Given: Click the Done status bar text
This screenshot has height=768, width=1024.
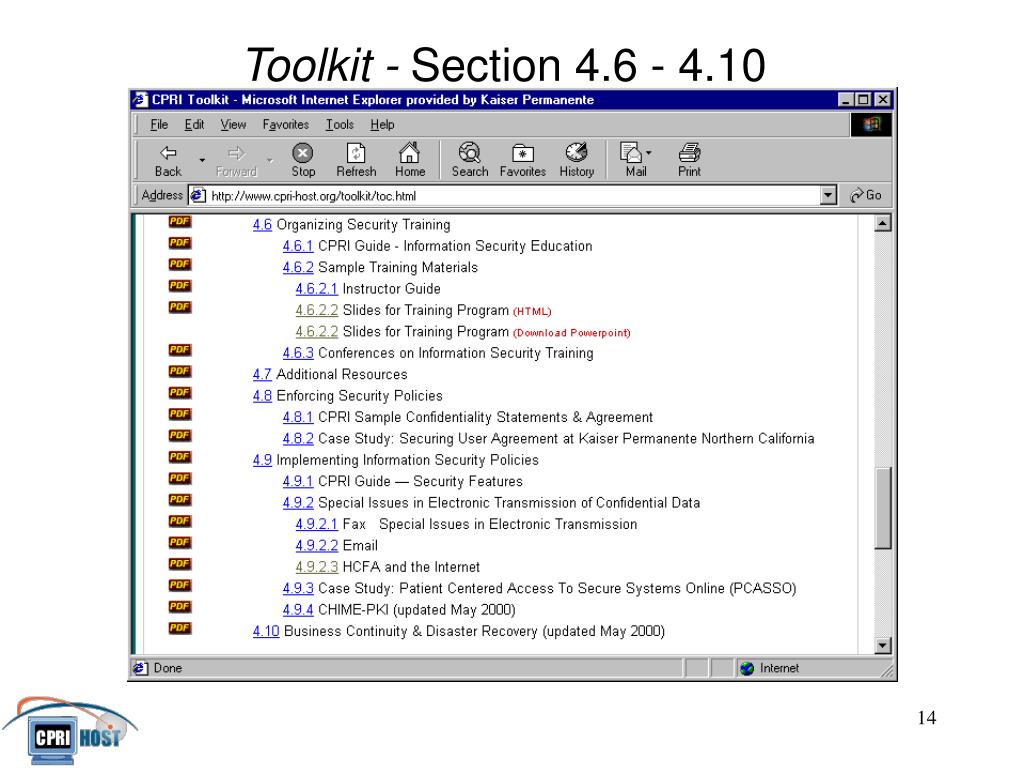Looking at the screenshot, I should point(168,668).
